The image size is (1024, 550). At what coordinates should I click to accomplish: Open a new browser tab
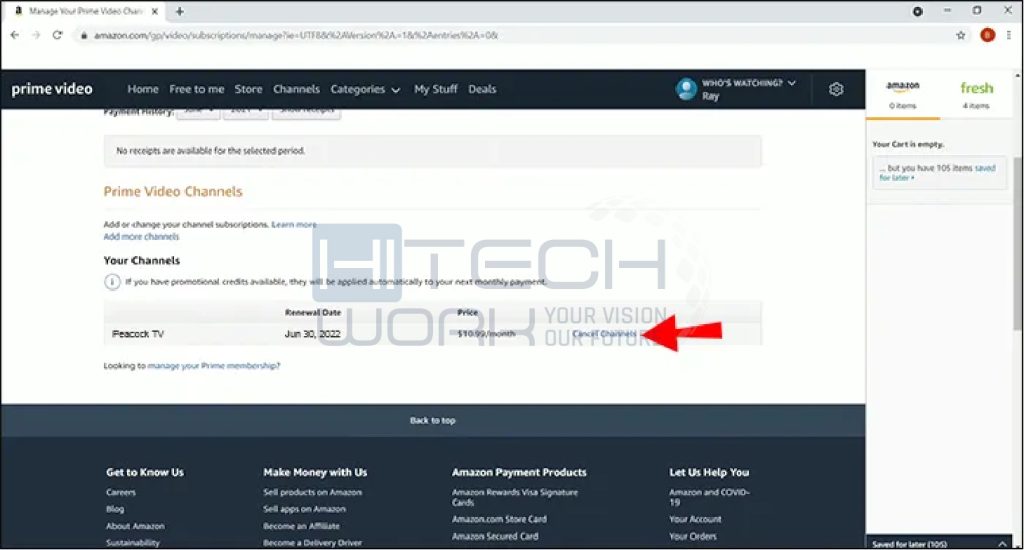(179, 11)
